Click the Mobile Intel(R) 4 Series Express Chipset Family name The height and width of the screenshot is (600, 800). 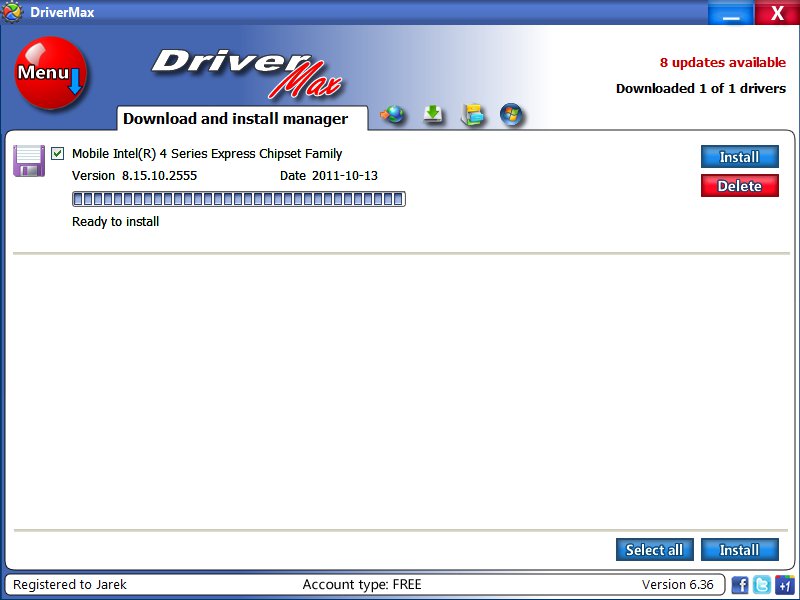click(x=207, y=154)
